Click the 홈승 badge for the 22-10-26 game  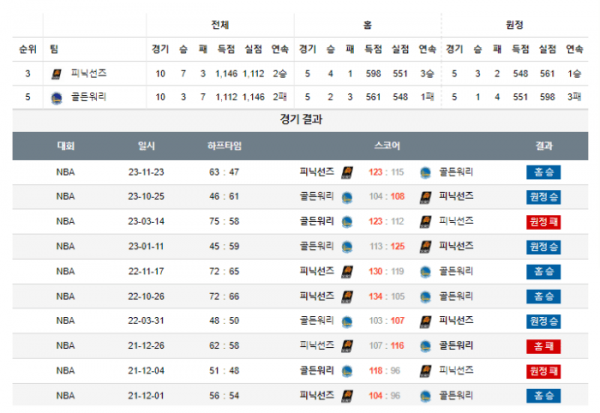[543, 296]
